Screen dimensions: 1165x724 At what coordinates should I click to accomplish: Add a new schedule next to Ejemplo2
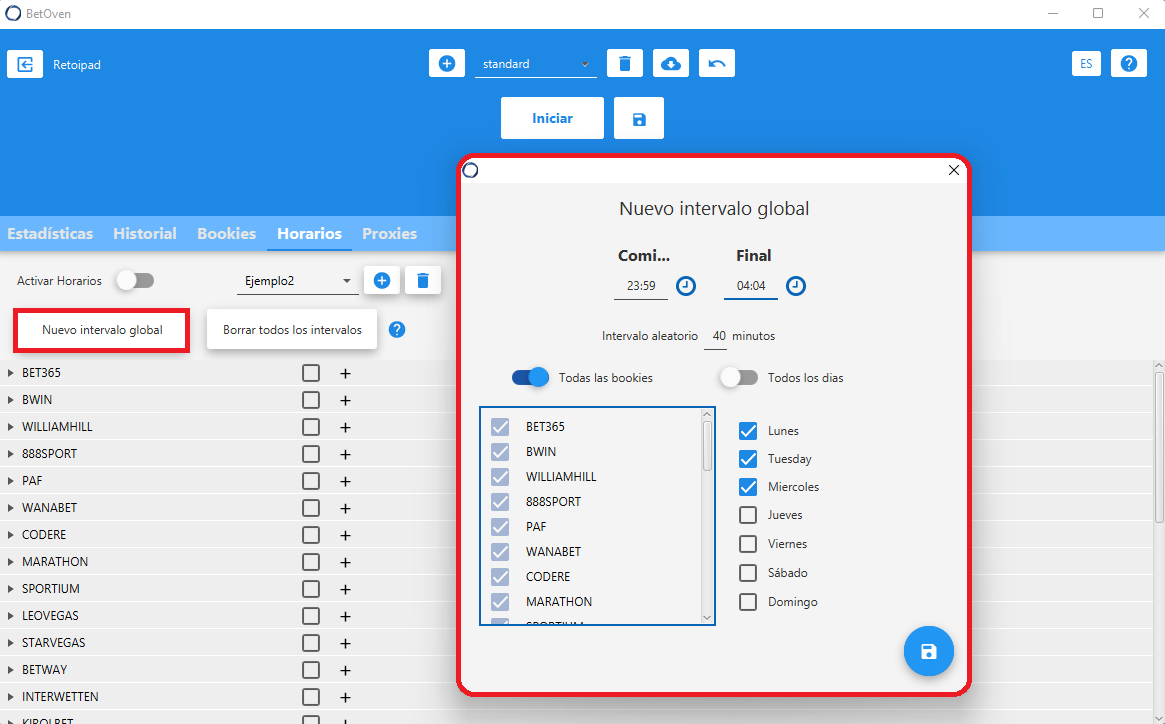tap(382, 280)
